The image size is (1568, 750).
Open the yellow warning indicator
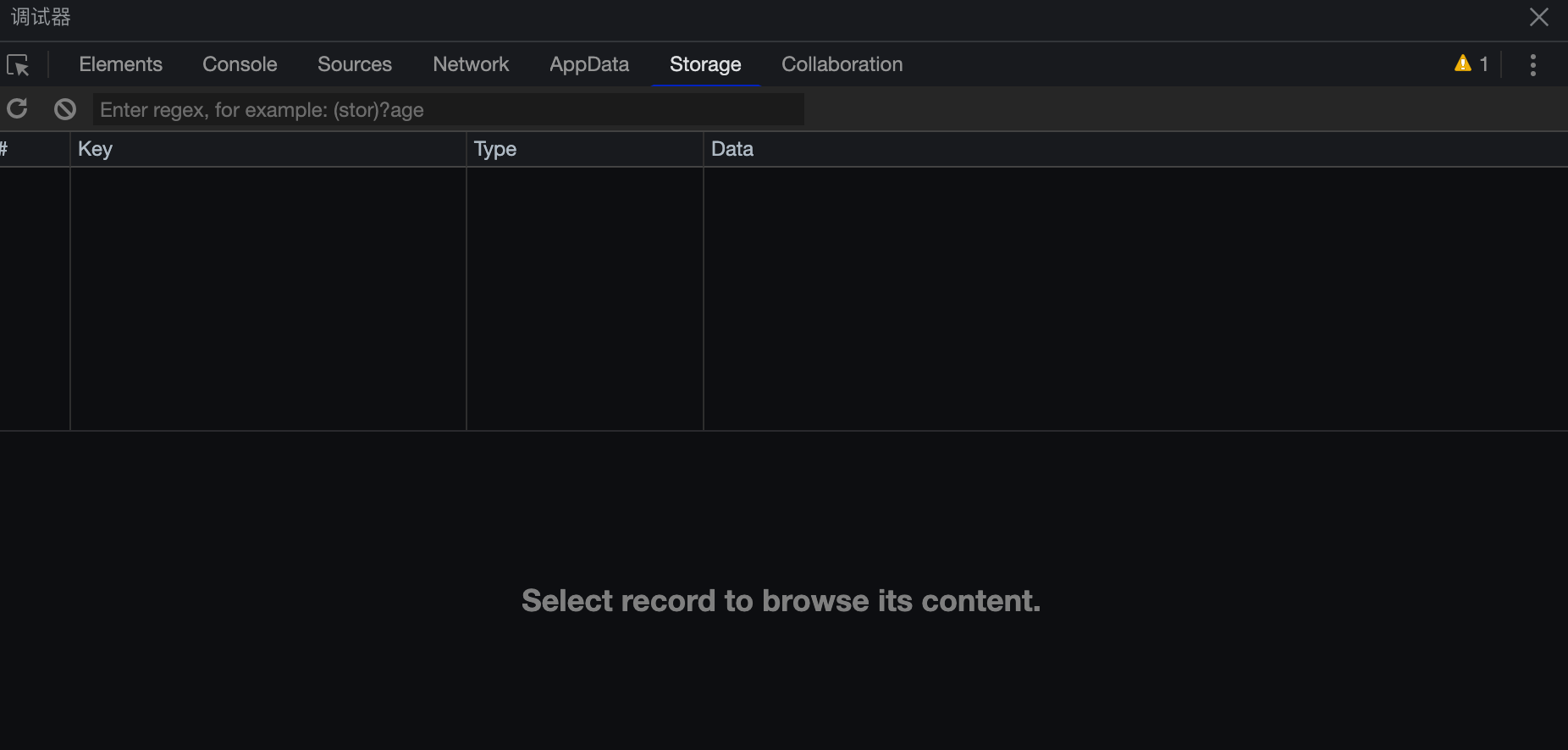pyautogui.click(x=1471, y=64)
